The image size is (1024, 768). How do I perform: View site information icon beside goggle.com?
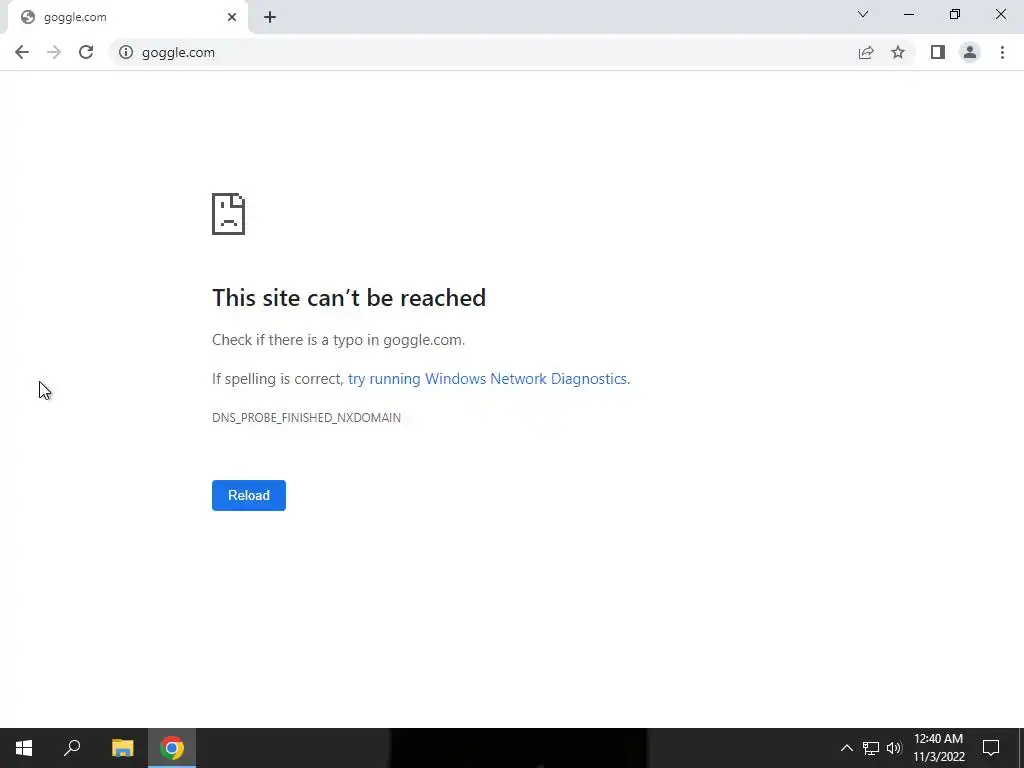(125, 52)
